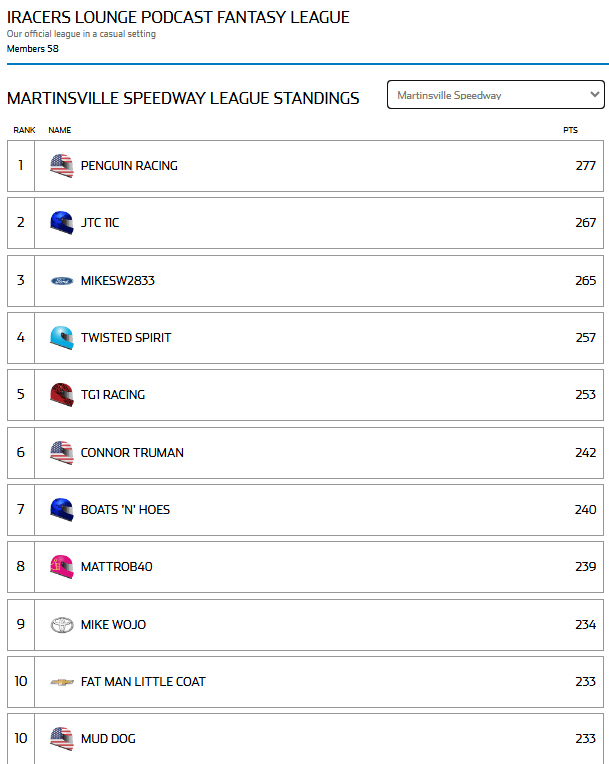Click the American flag helmet beside Connor Truman
Viewport: 609px width, 764px height.
coord(62,453)
